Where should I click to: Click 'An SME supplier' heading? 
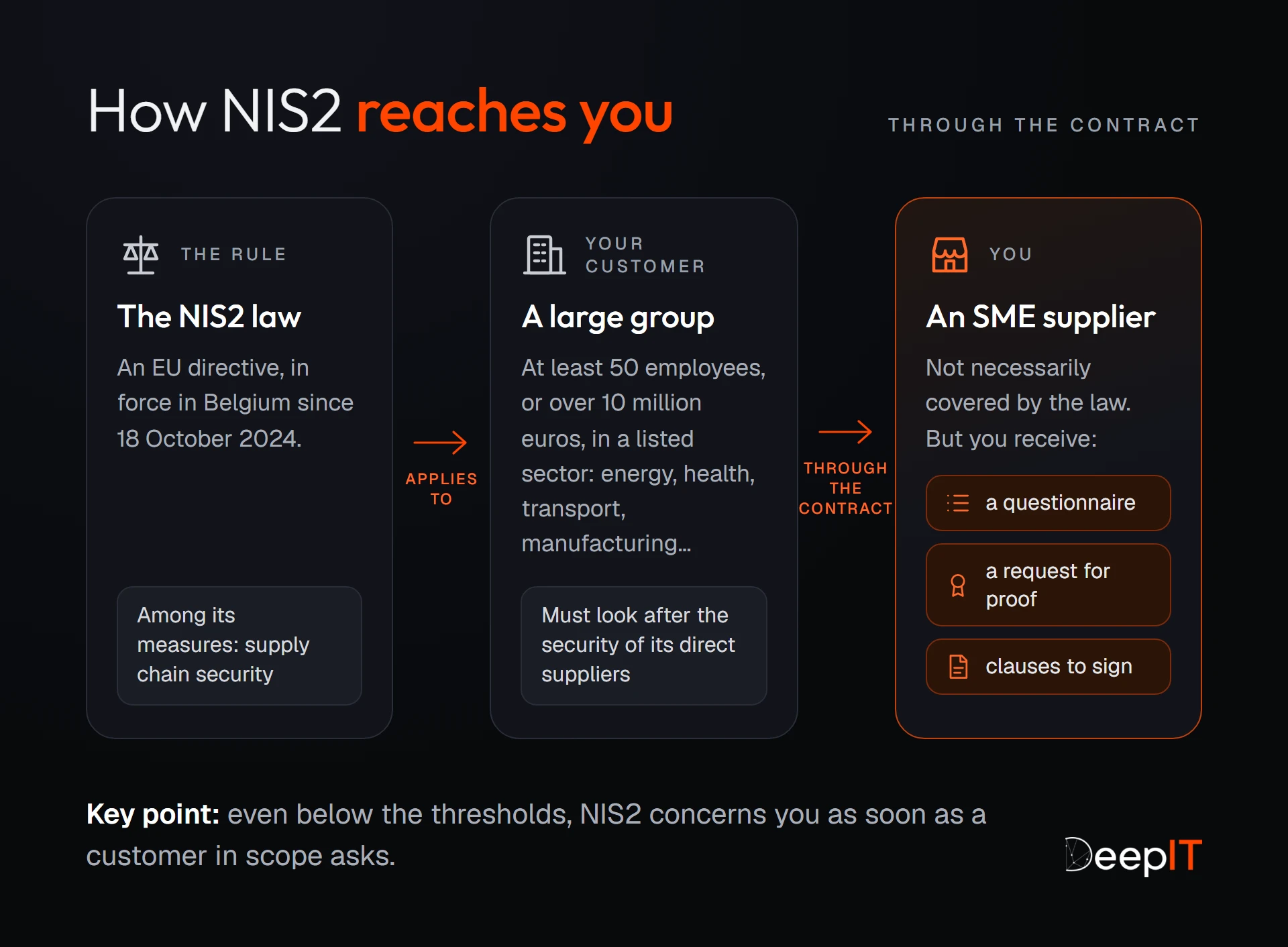[1040, 317]
